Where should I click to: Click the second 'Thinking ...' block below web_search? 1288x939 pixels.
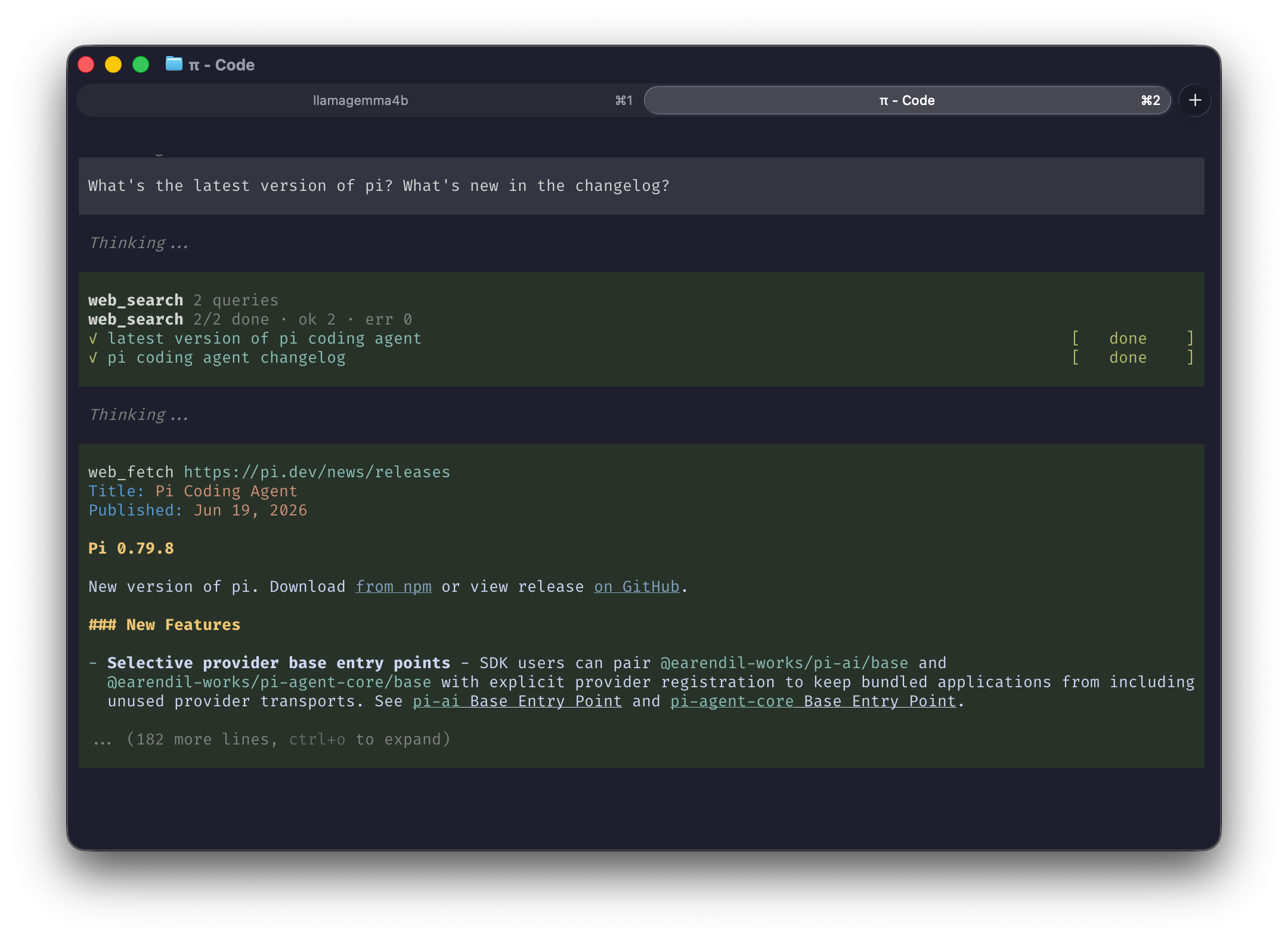(138, 415)
